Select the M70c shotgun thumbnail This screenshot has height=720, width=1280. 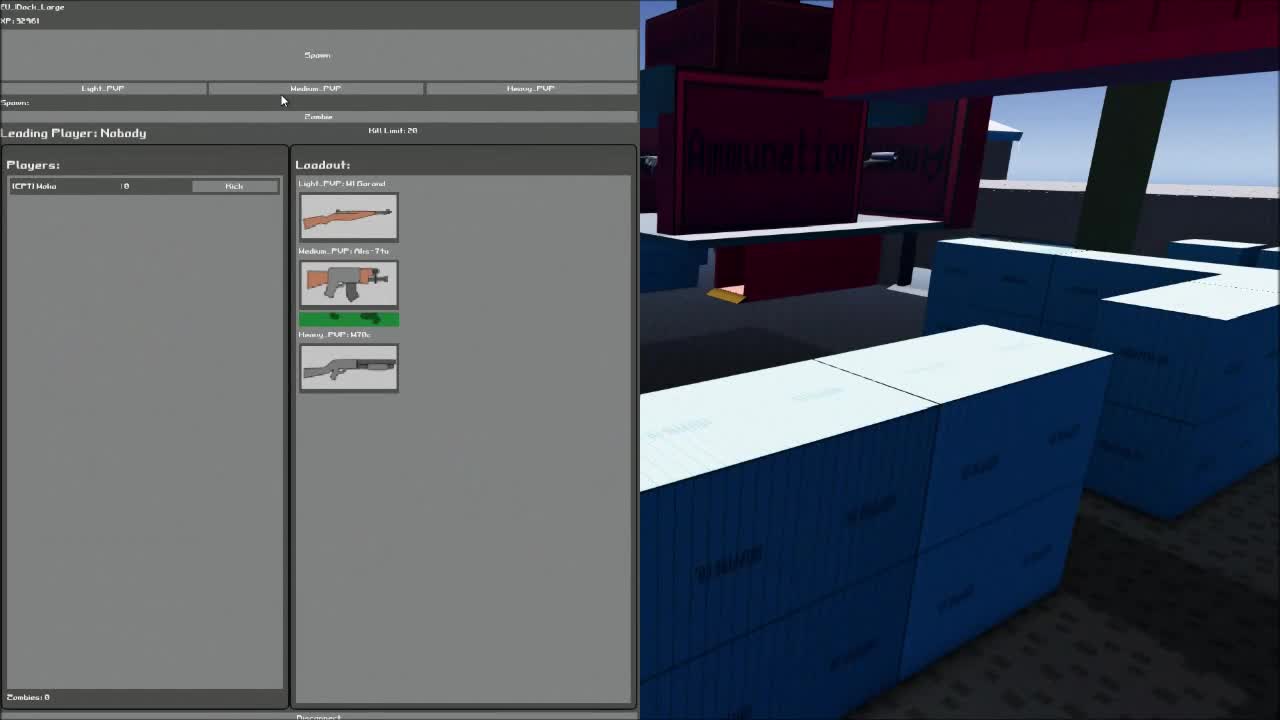tap(348, 368)
